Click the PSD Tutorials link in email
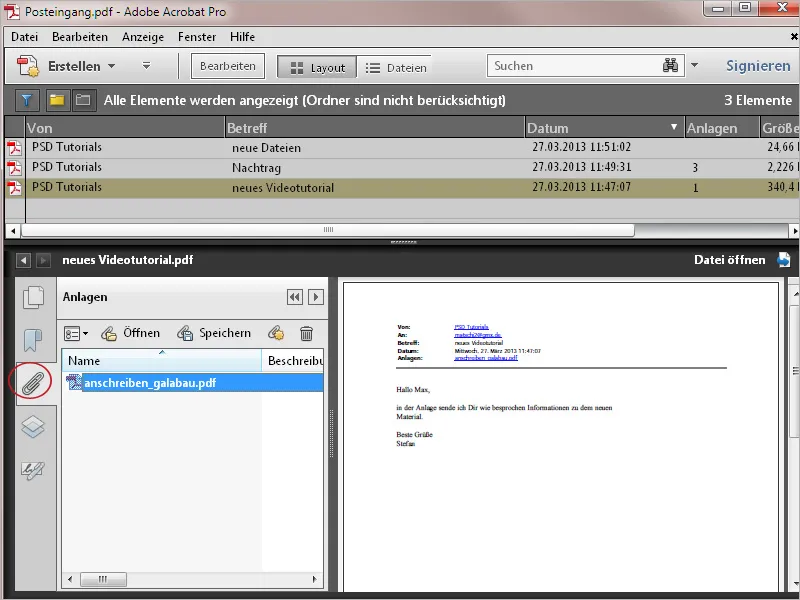 pos(471,327)
